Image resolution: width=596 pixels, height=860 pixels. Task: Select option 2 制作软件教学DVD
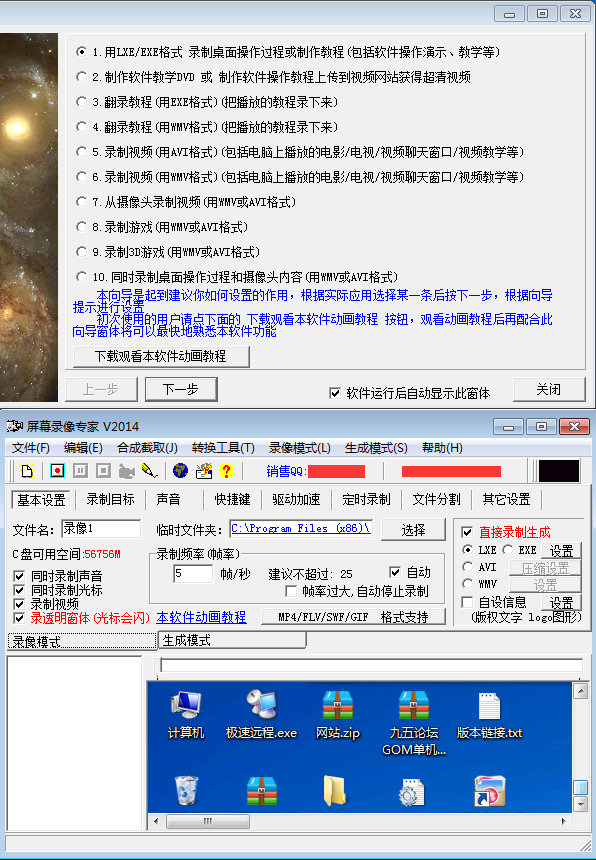82,77
